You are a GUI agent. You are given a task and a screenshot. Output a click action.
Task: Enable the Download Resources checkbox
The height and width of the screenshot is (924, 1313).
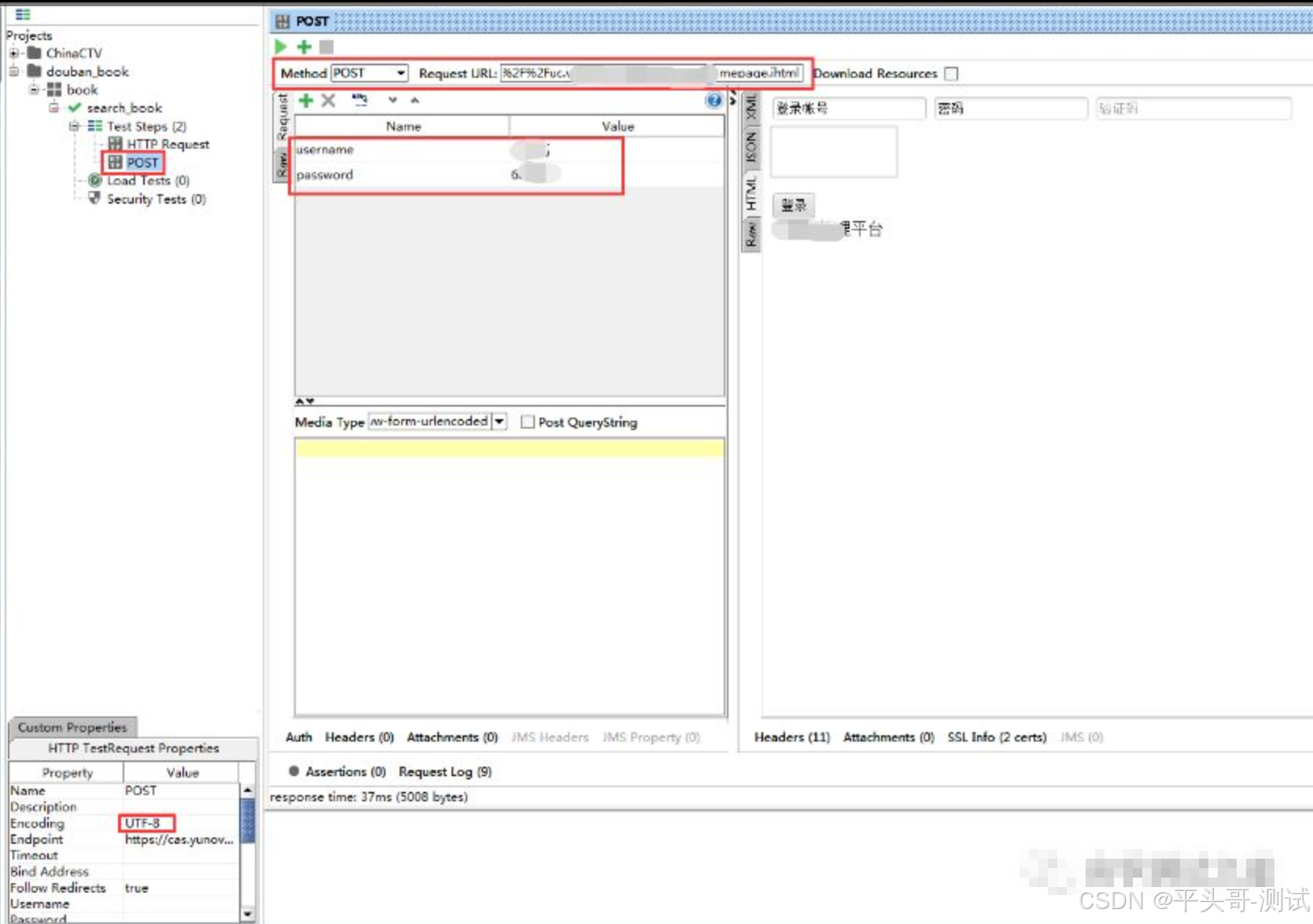pyautogui.click(x=951, y=73)
